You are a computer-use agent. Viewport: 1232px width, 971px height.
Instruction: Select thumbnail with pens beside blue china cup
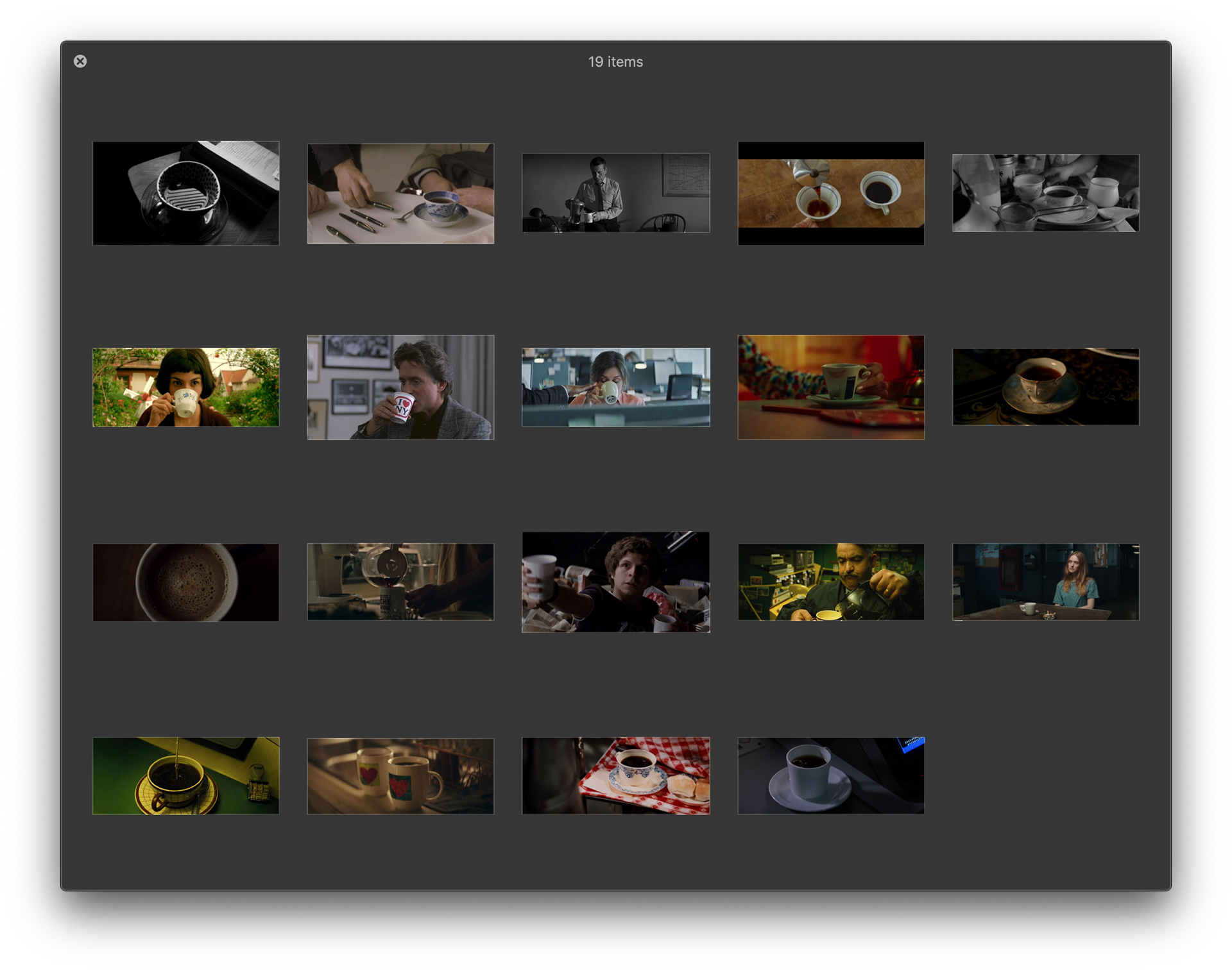(400, 193)
